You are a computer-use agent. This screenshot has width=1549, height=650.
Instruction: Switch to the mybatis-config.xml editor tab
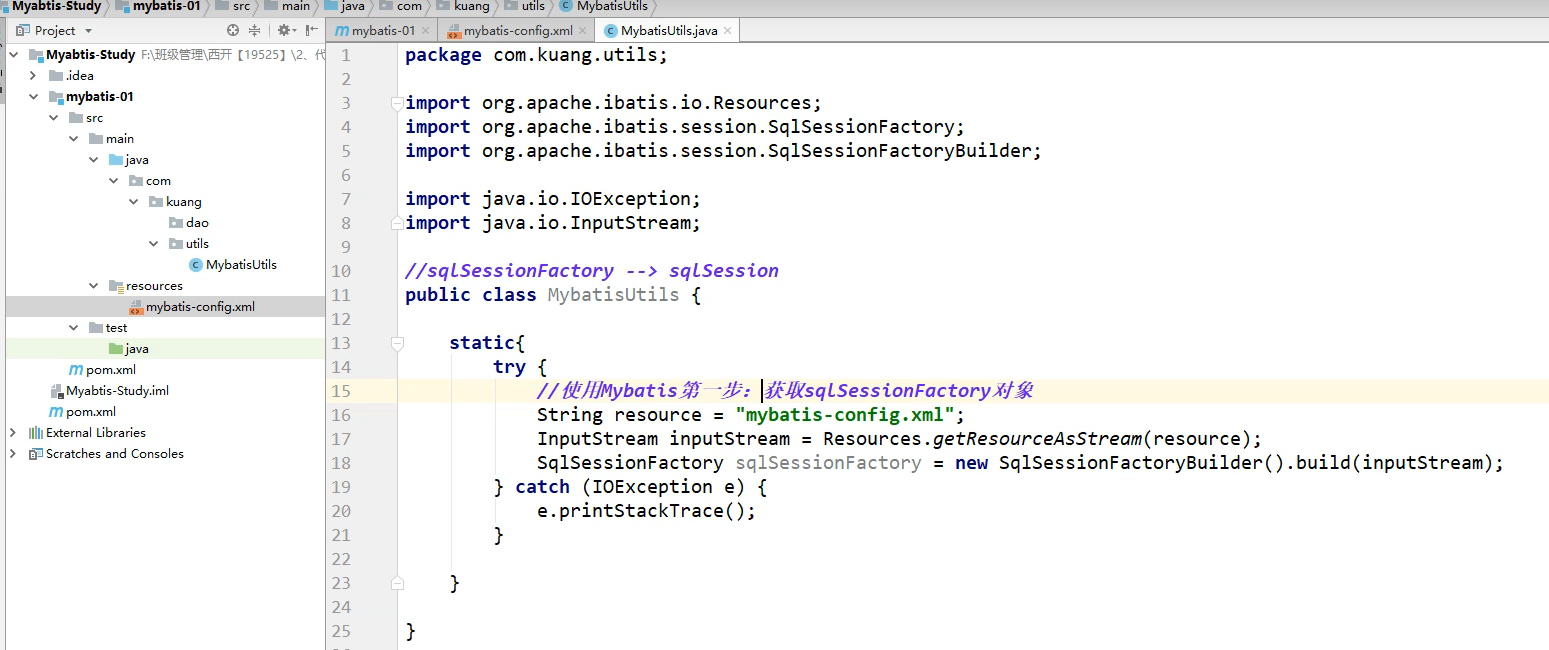click(x=518, y=31)
